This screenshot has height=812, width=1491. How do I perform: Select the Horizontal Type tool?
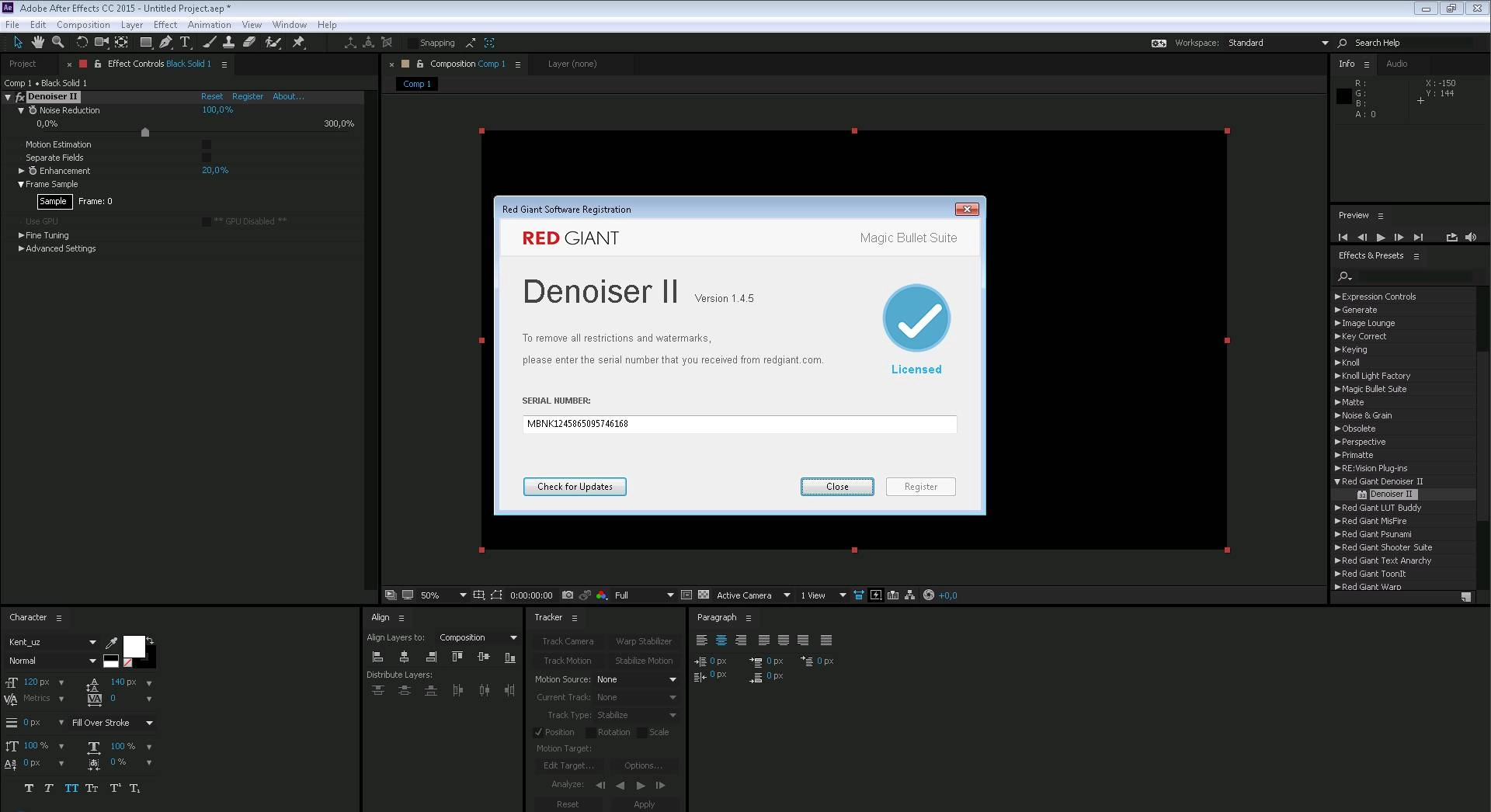185,43
